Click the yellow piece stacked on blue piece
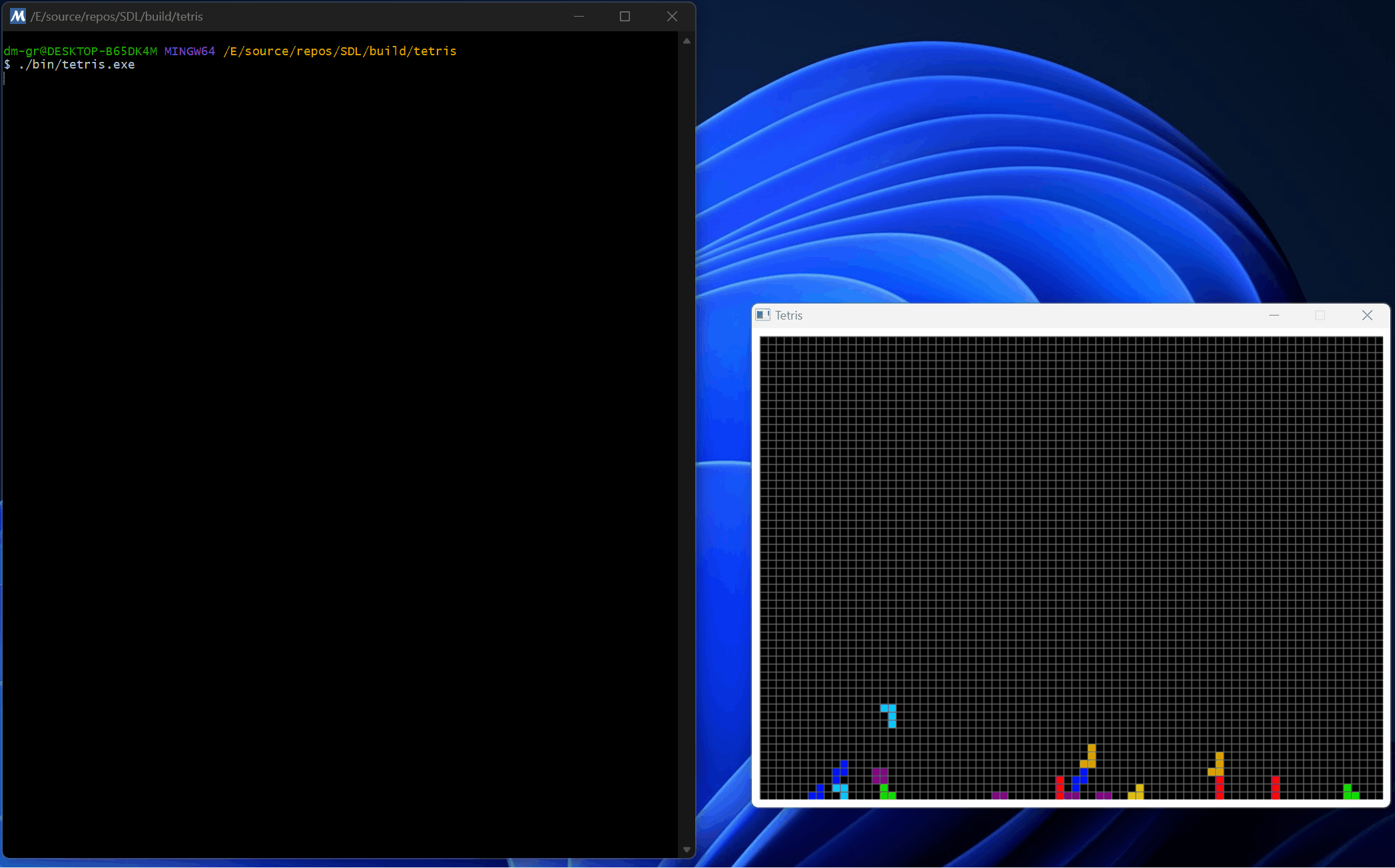 click(x=1091, y=756)
